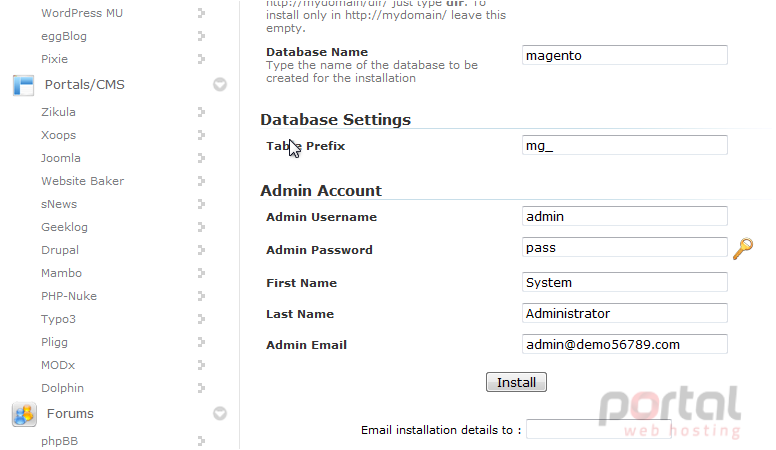Click the Admin Email label
The height and width of the screenshot is (450, 776).
click(306, 345)
